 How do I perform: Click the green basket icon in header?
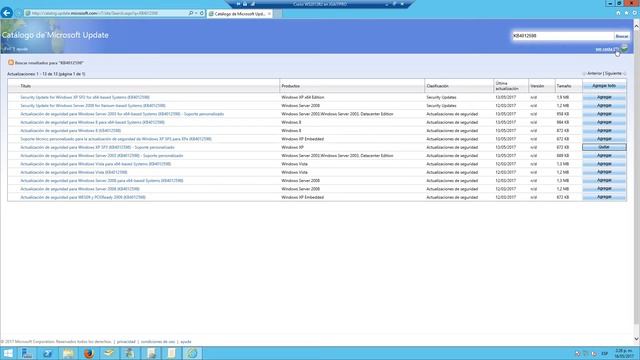(x=624, y=49)
